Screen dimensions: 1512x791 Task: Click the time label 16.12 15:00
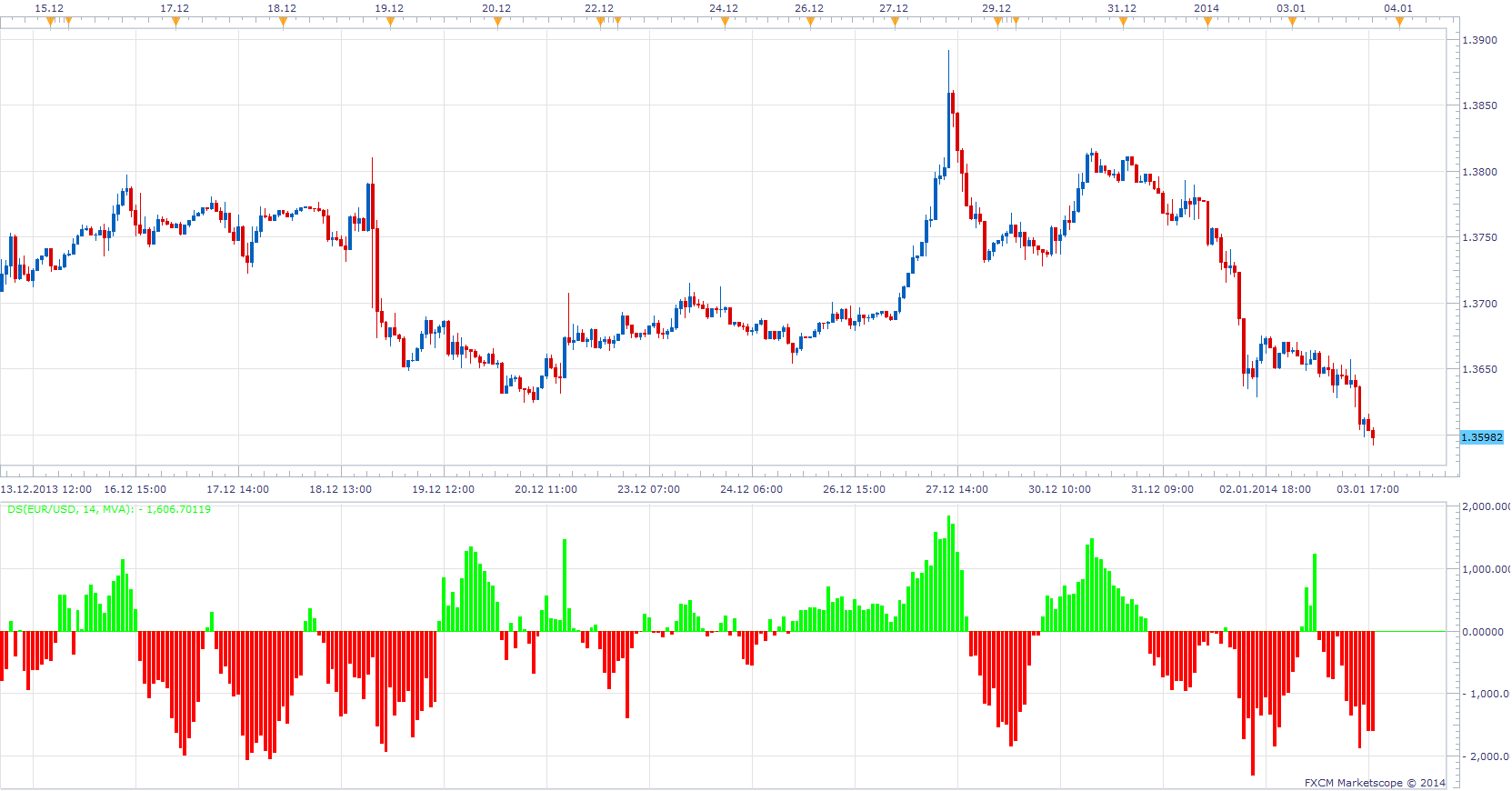point(135,489)
